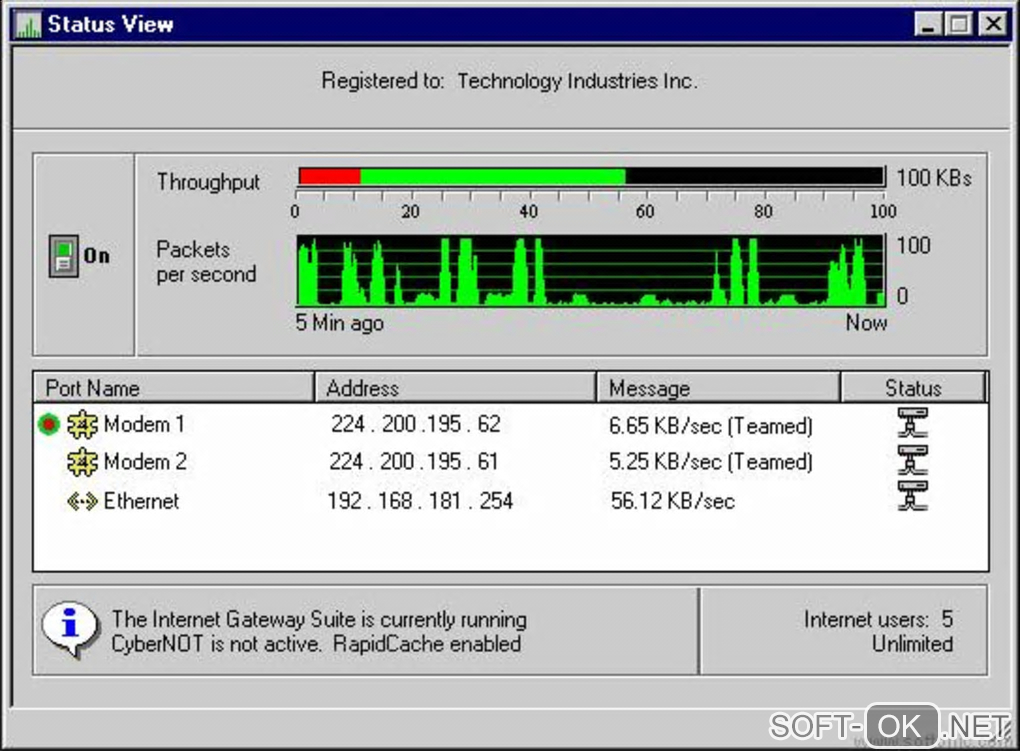This screenshot has height=751, width=1020.
Task: Click message 56.12 KB/sec
Action: [x=673, y=501]
